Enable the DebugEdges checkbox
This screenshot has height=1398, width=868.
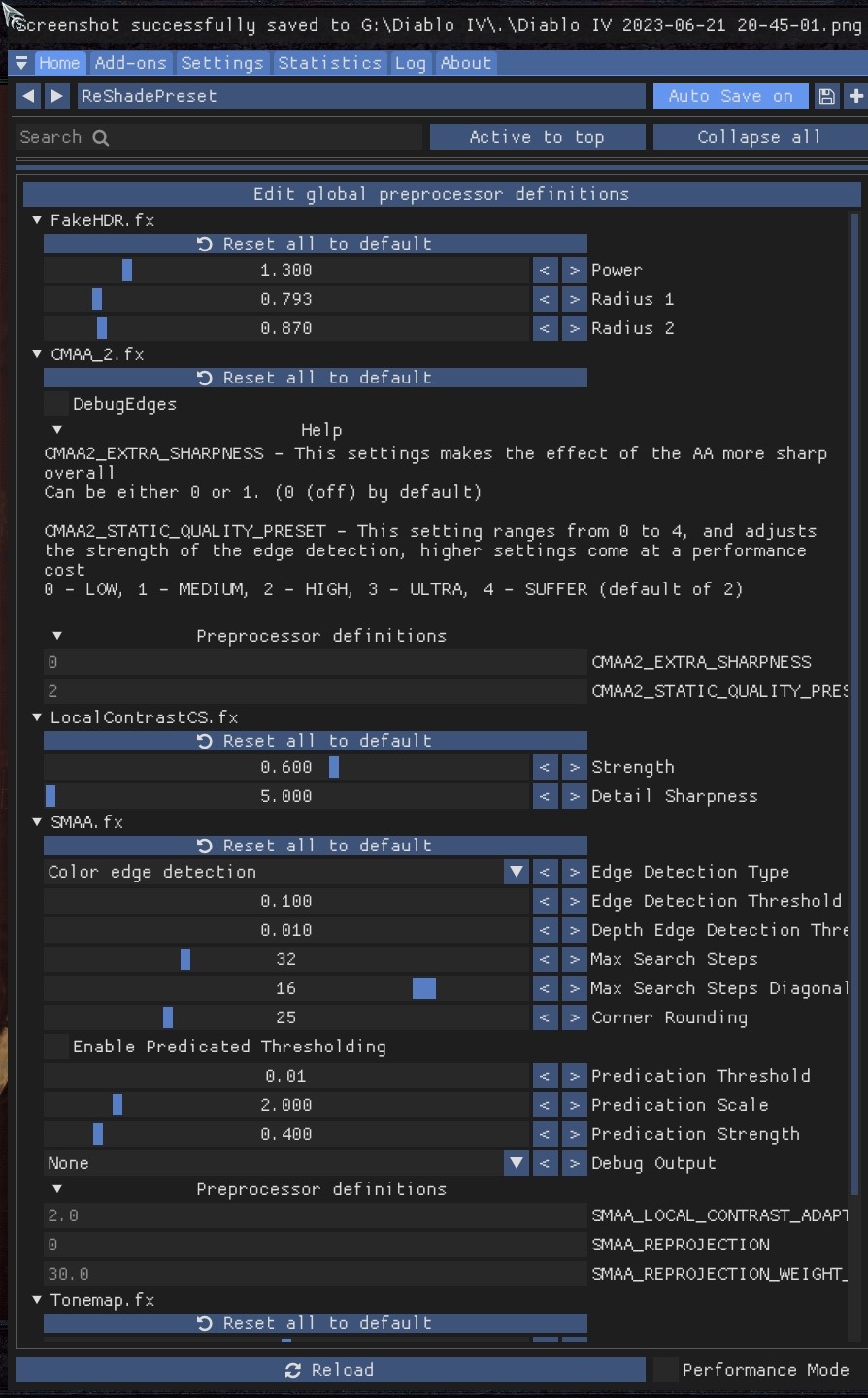[x=54, y=404]
